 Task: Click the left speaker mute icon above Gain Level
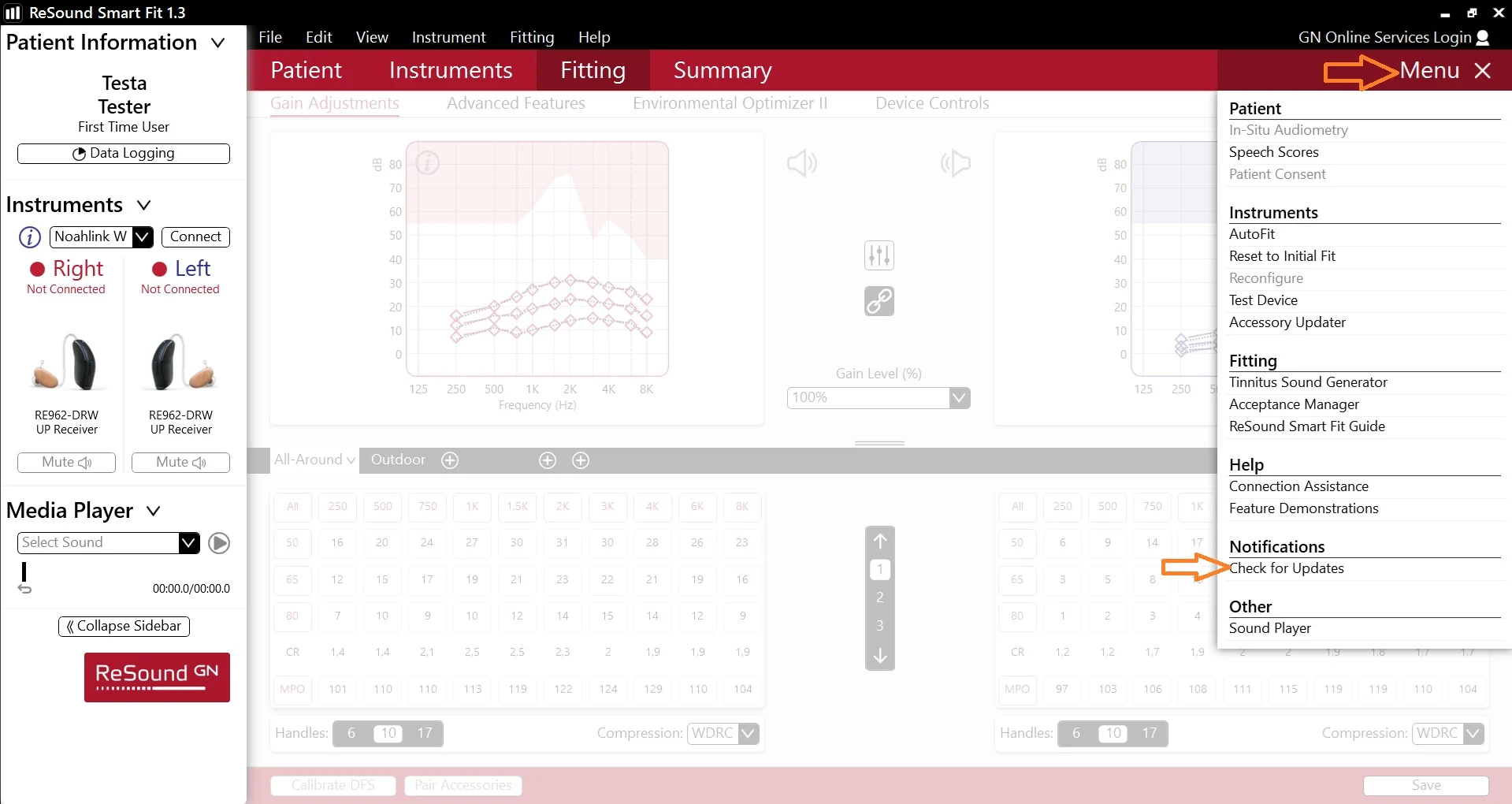(802, 163)
